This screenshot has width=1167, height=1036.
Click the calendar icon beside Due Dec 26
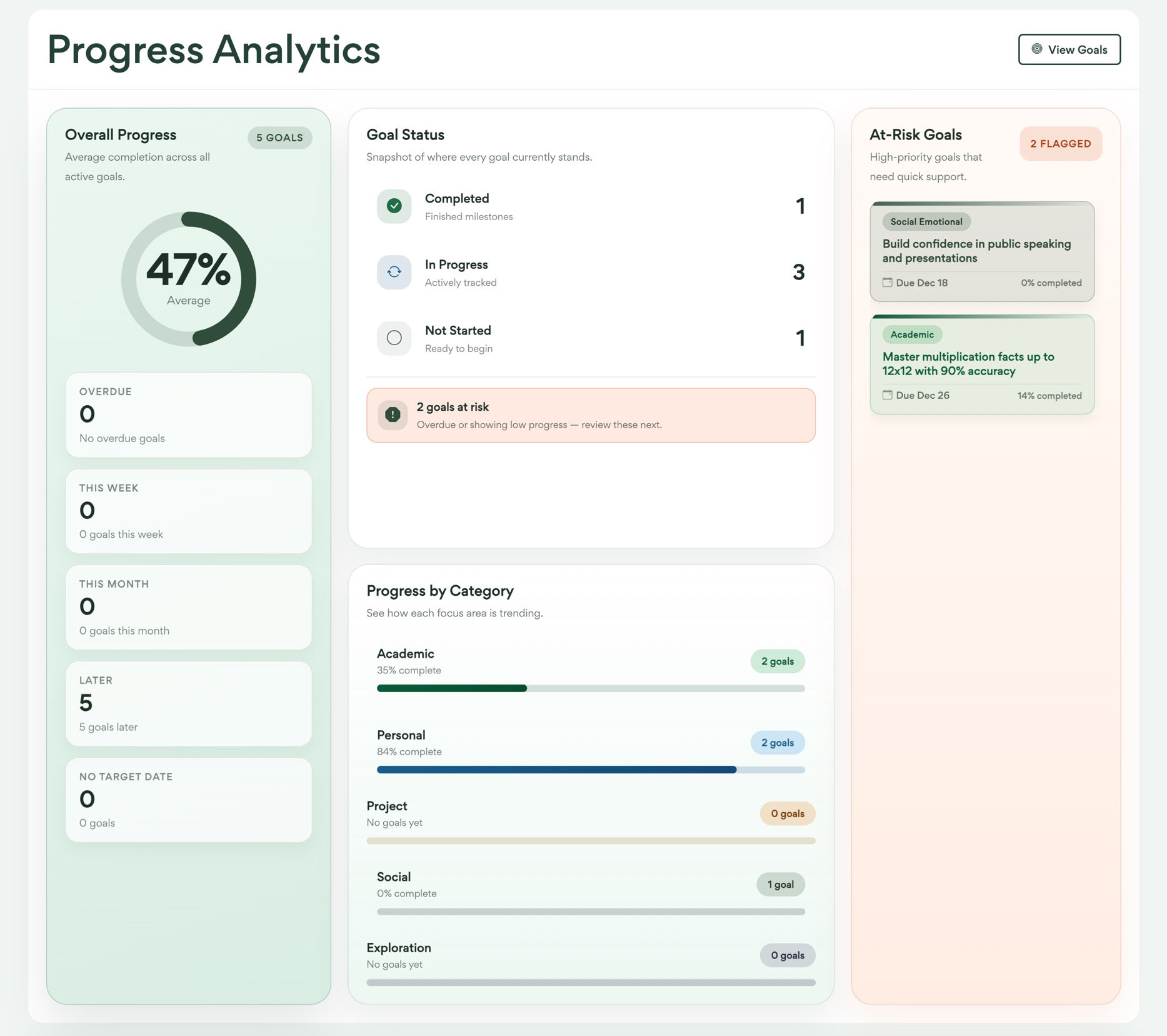pyautogui.click(x=887, y=395)
